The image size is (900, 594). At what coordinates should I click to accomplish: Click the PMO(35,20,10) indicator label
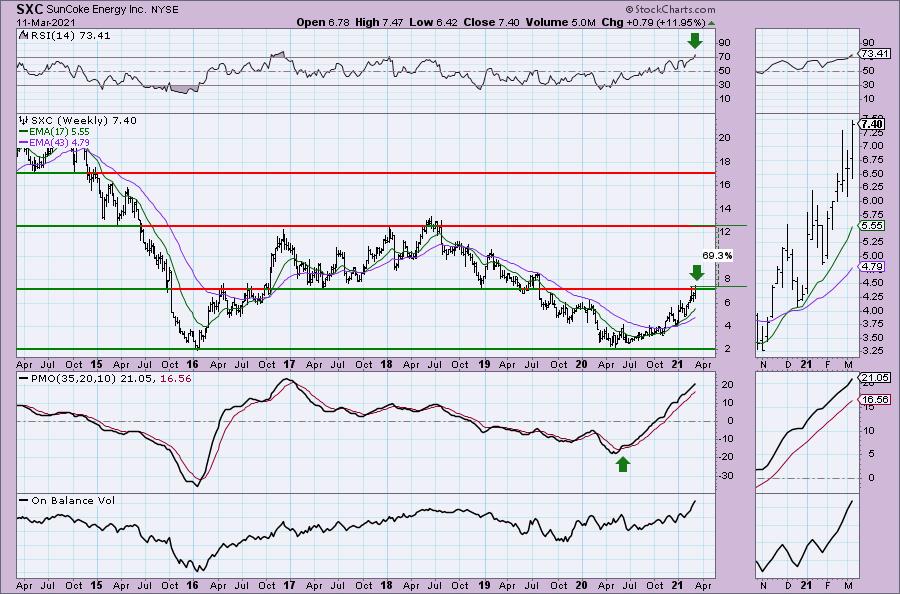pyautogui.click(x=73, y=379)
